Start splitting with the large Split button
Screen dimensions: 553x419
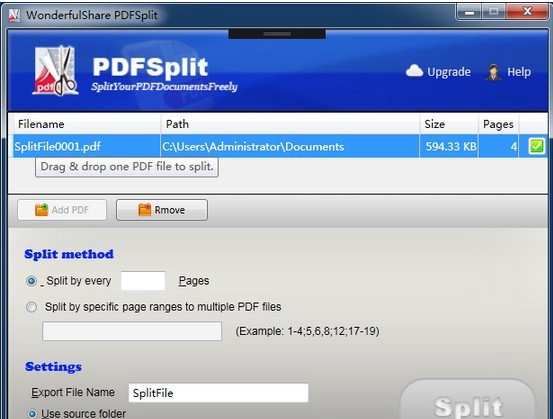click(x=468, y=400)
